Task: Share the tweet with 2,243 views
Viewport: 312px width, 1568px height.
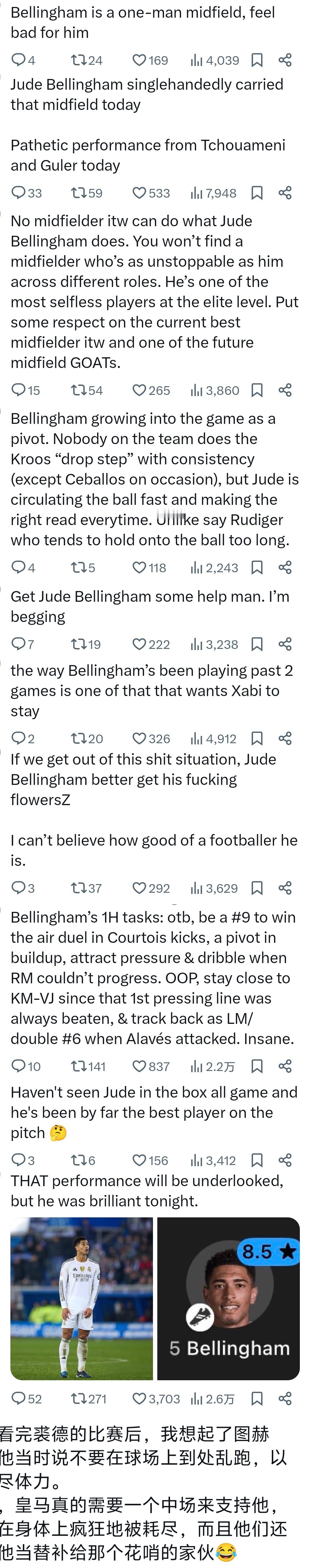Action: [x=285, y=568]
